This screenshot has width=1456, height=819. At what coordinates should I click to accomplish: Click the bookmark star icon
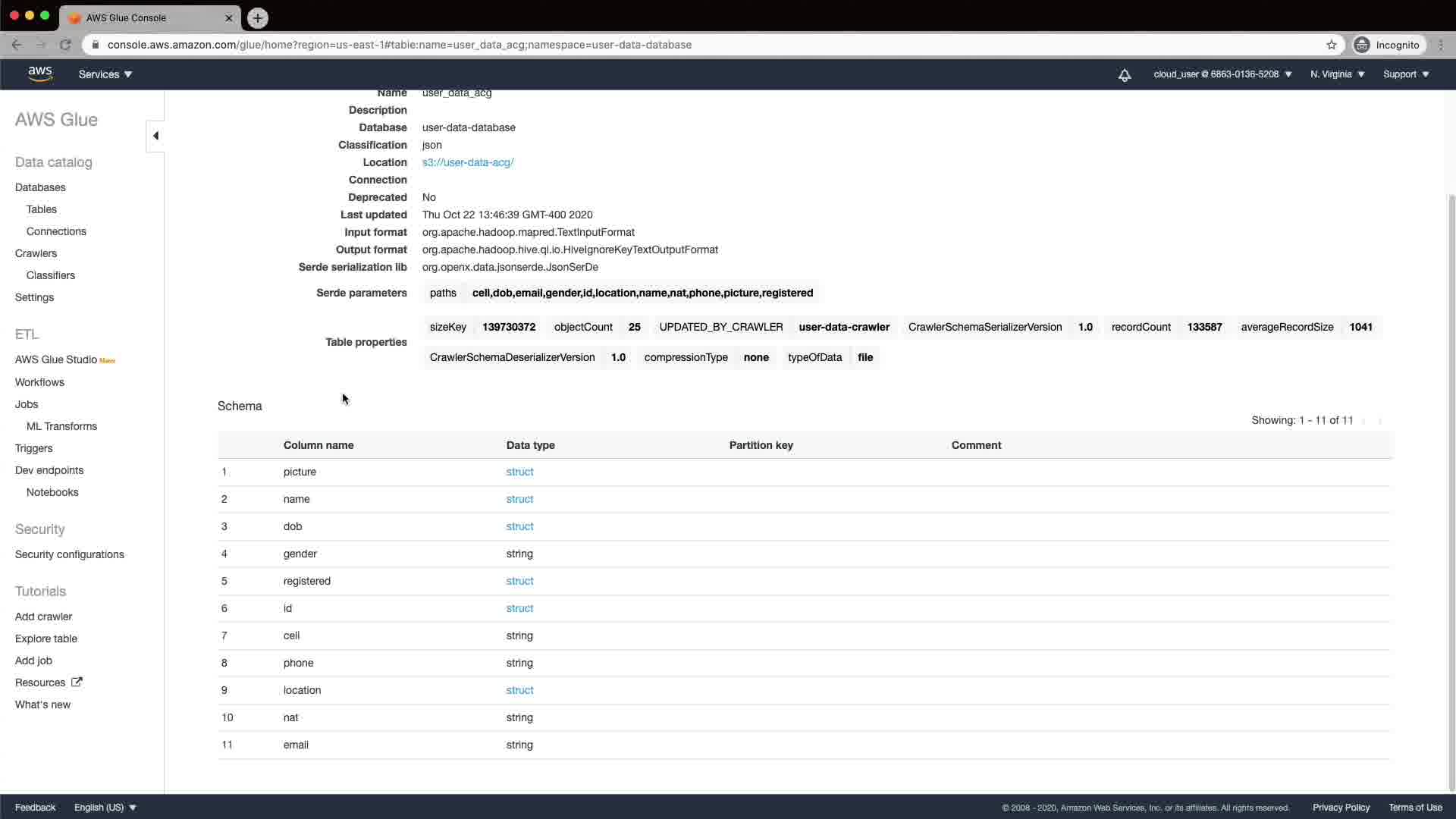click(x=1332, y=45)
